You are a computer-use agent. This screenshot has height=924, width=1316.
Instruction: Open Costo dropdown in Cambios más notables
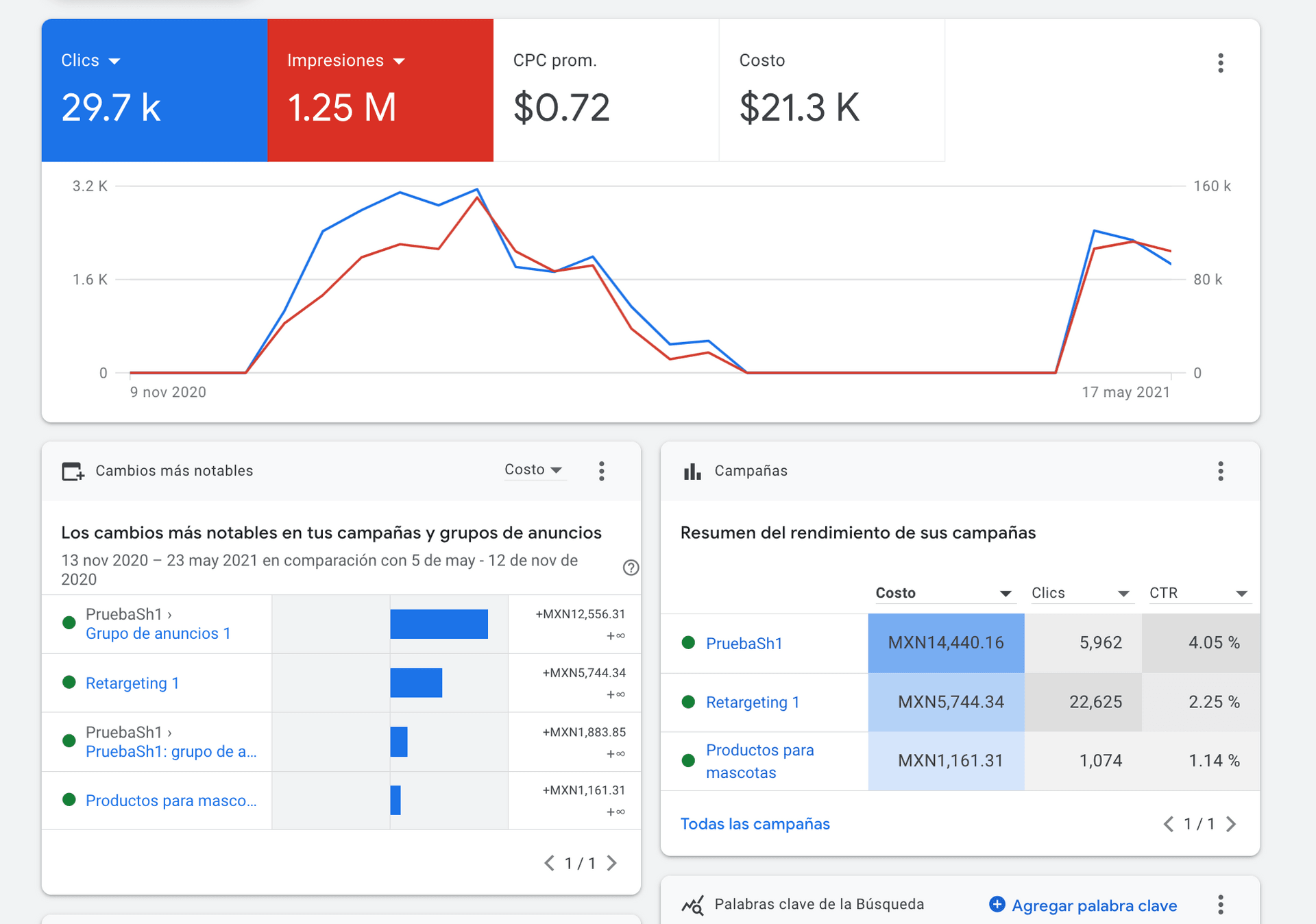[x=535, y=470]
